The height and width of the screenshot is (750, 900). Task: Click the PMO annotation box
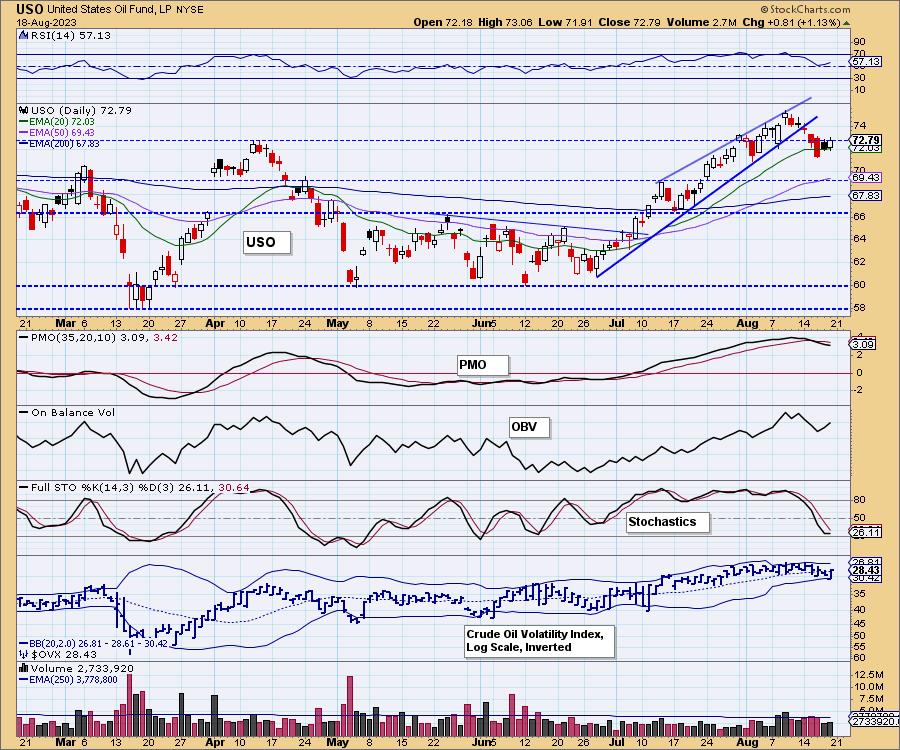[483, 365]
